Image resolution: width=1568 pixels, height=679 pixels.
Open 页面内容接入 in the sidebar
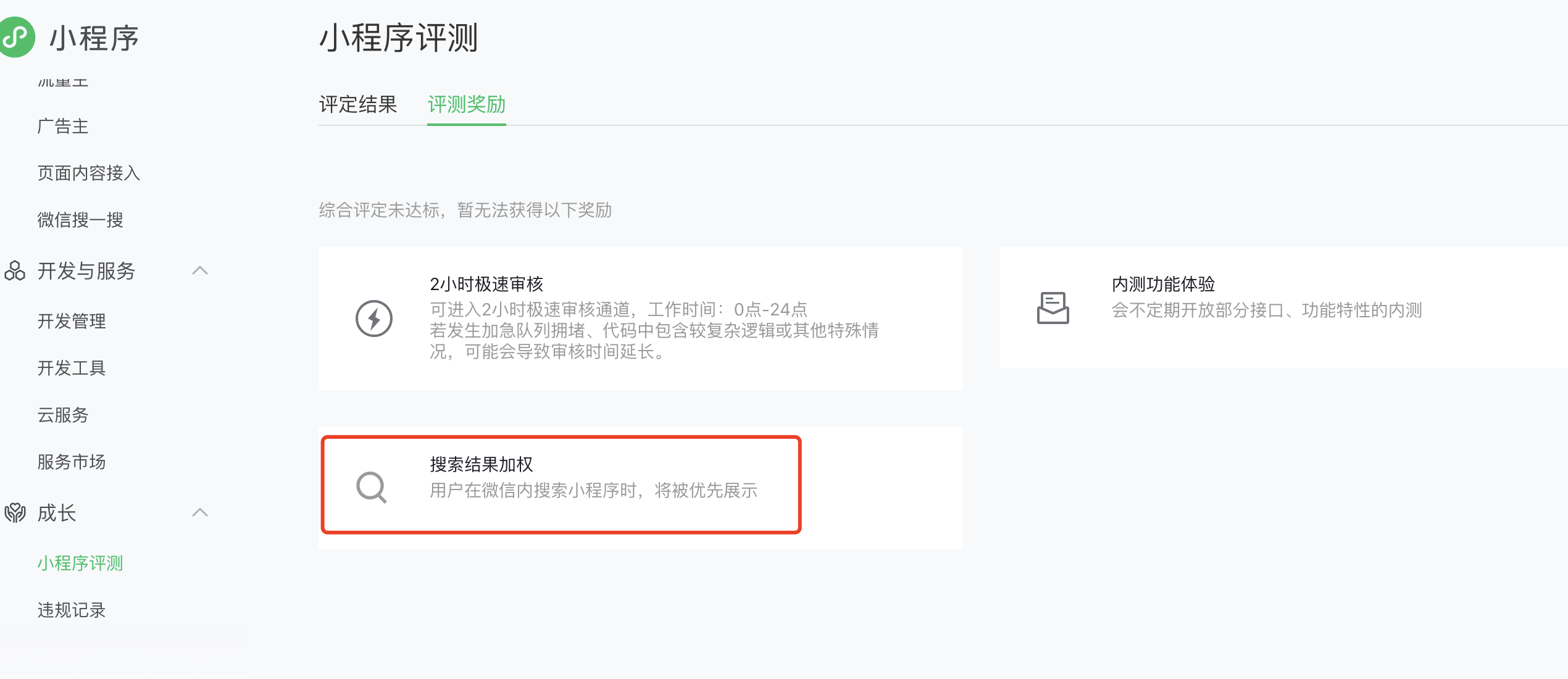tap(89, 173)
